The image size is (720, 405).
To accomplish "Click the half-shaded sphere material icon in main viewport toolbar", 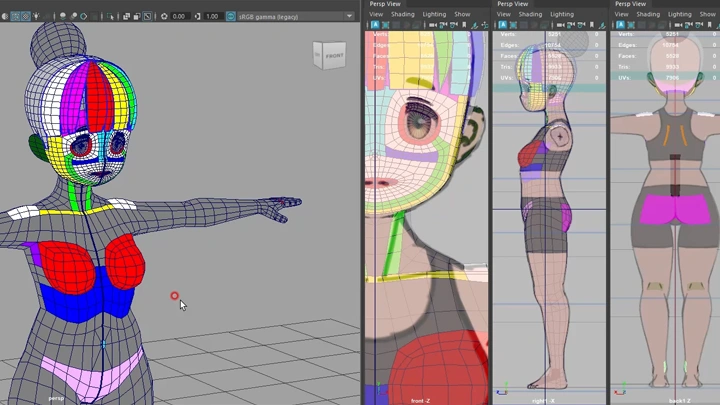I will 5,17.
